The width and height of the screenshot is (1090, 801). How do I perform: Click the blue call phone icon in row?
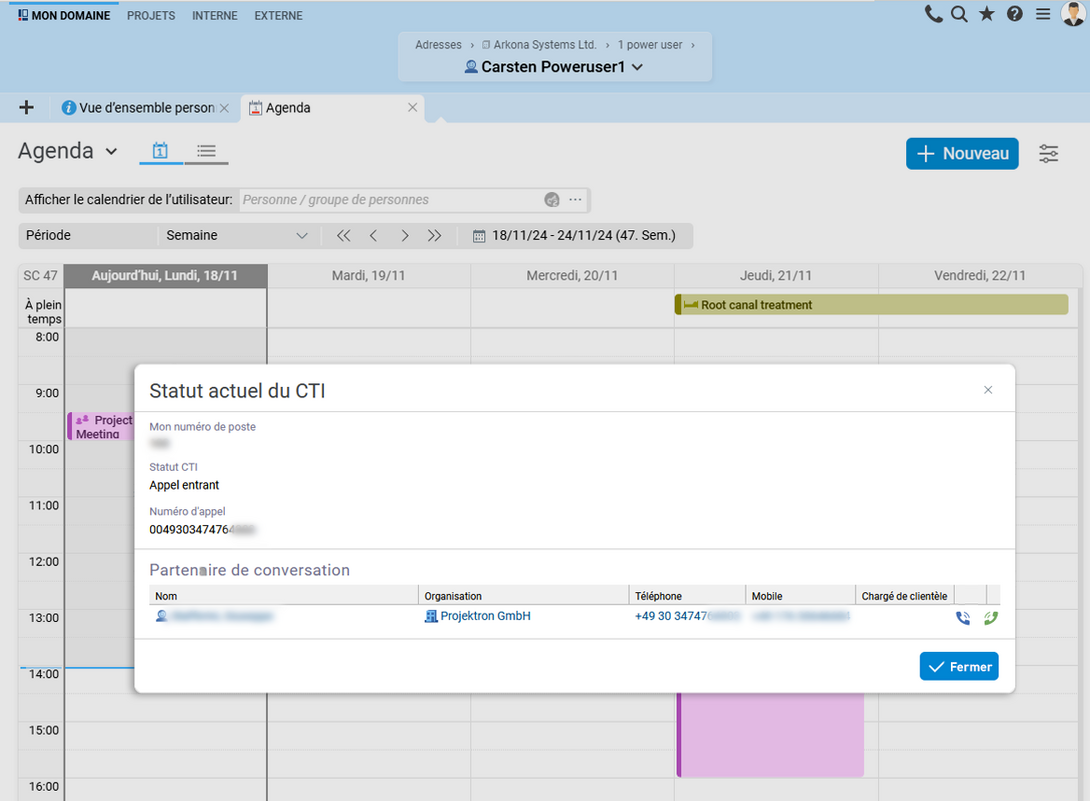(x=962, y=618)
